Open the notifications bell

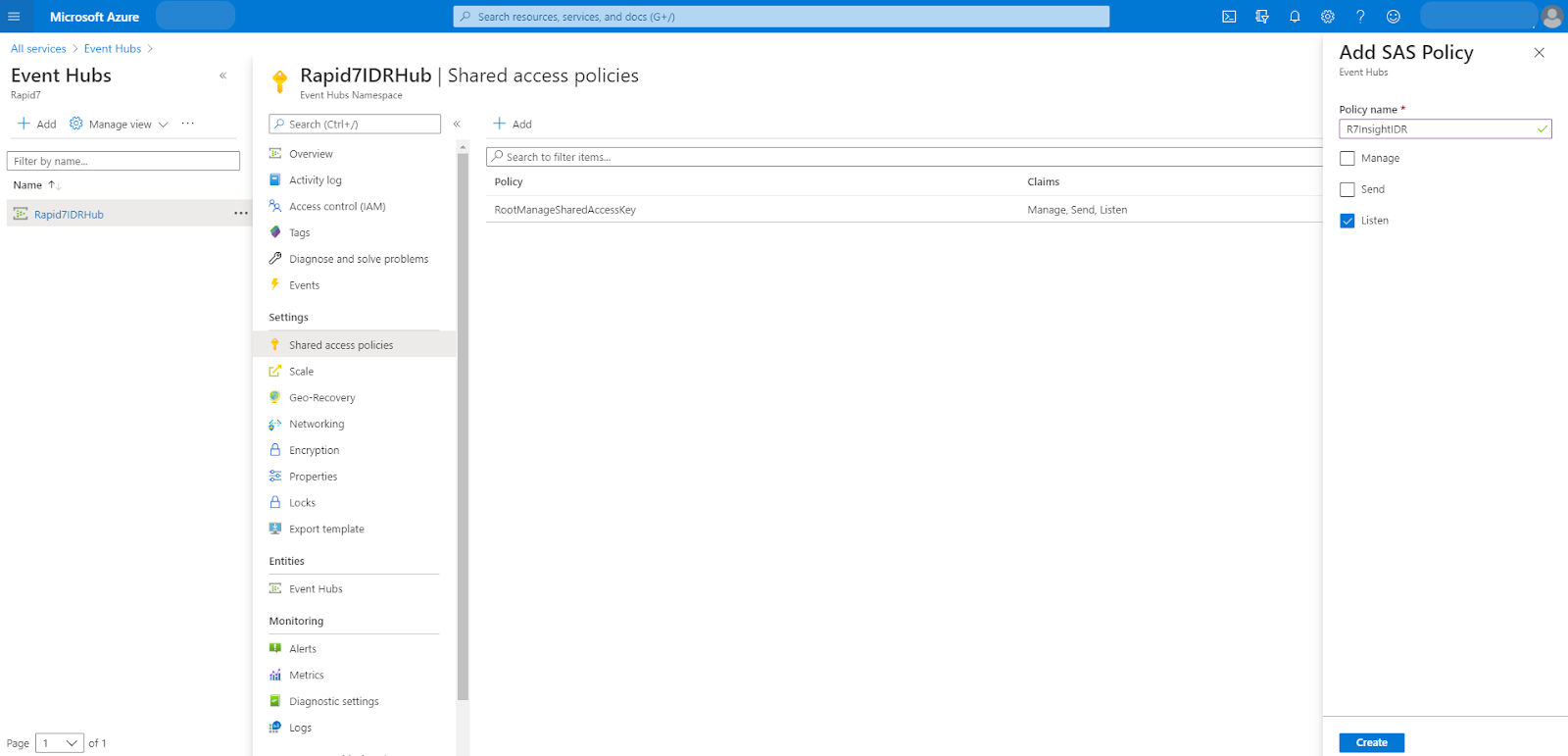coord(1295,17)
